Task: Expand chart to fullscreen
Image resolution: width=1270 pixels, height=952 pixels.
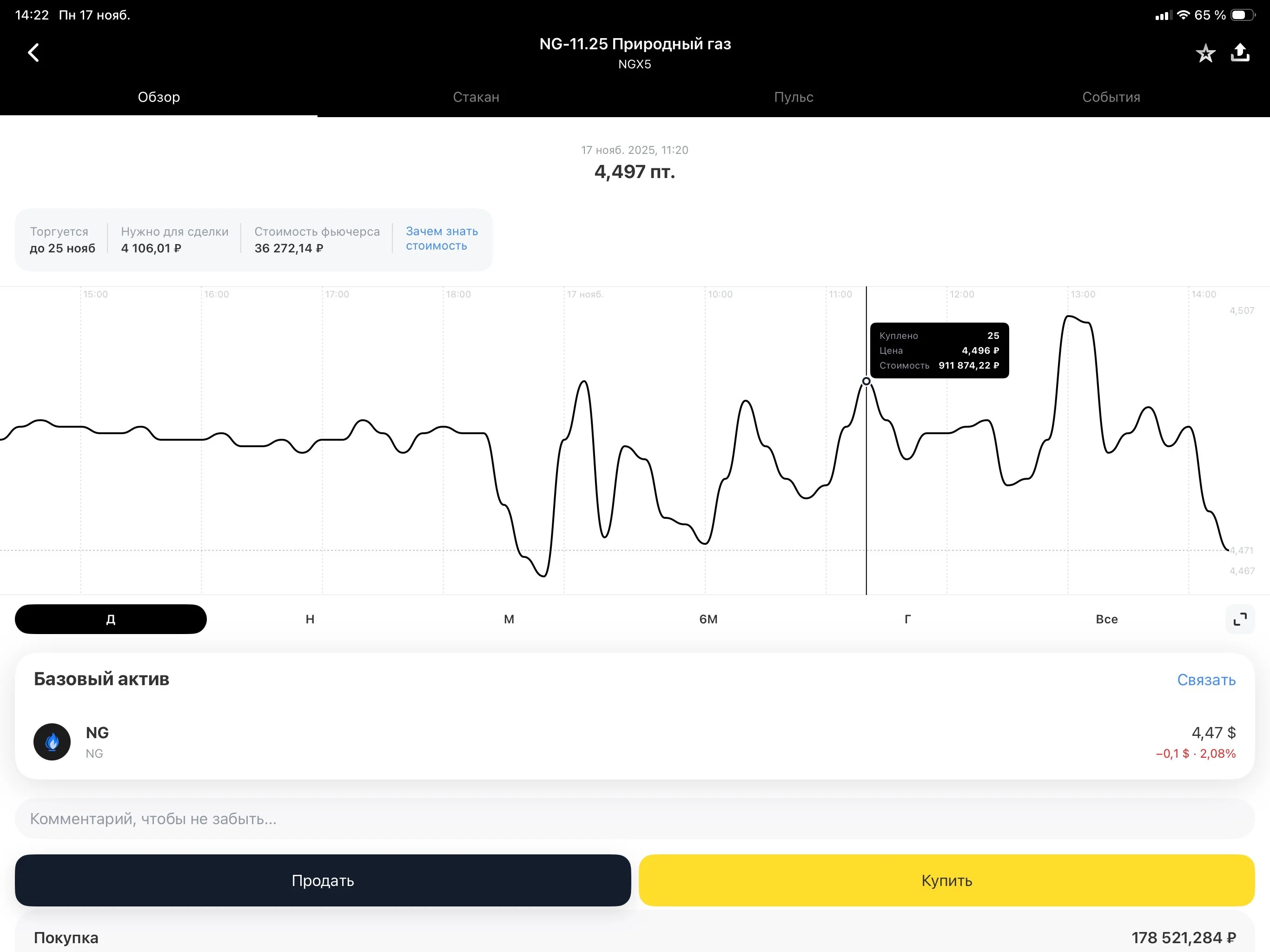Action: pos(1240,619)
